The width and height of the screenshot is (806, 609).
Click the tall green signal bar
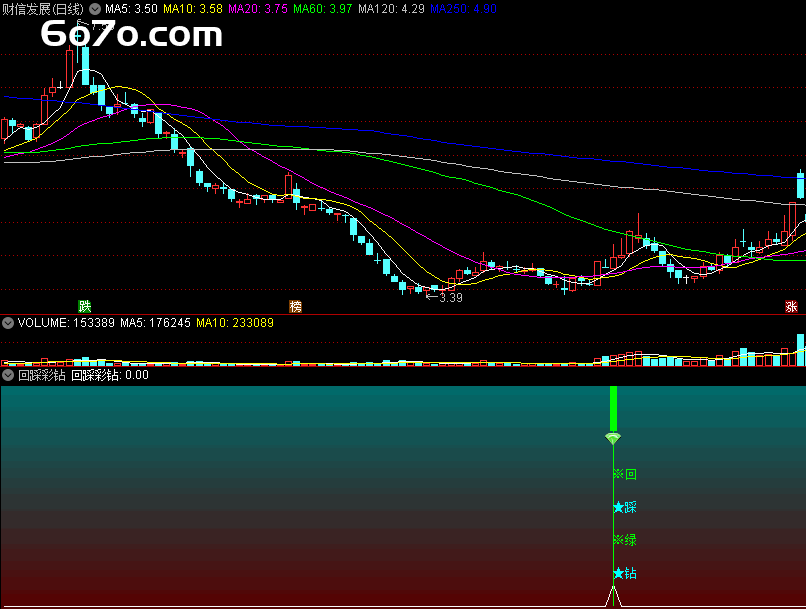coord(613,409)
